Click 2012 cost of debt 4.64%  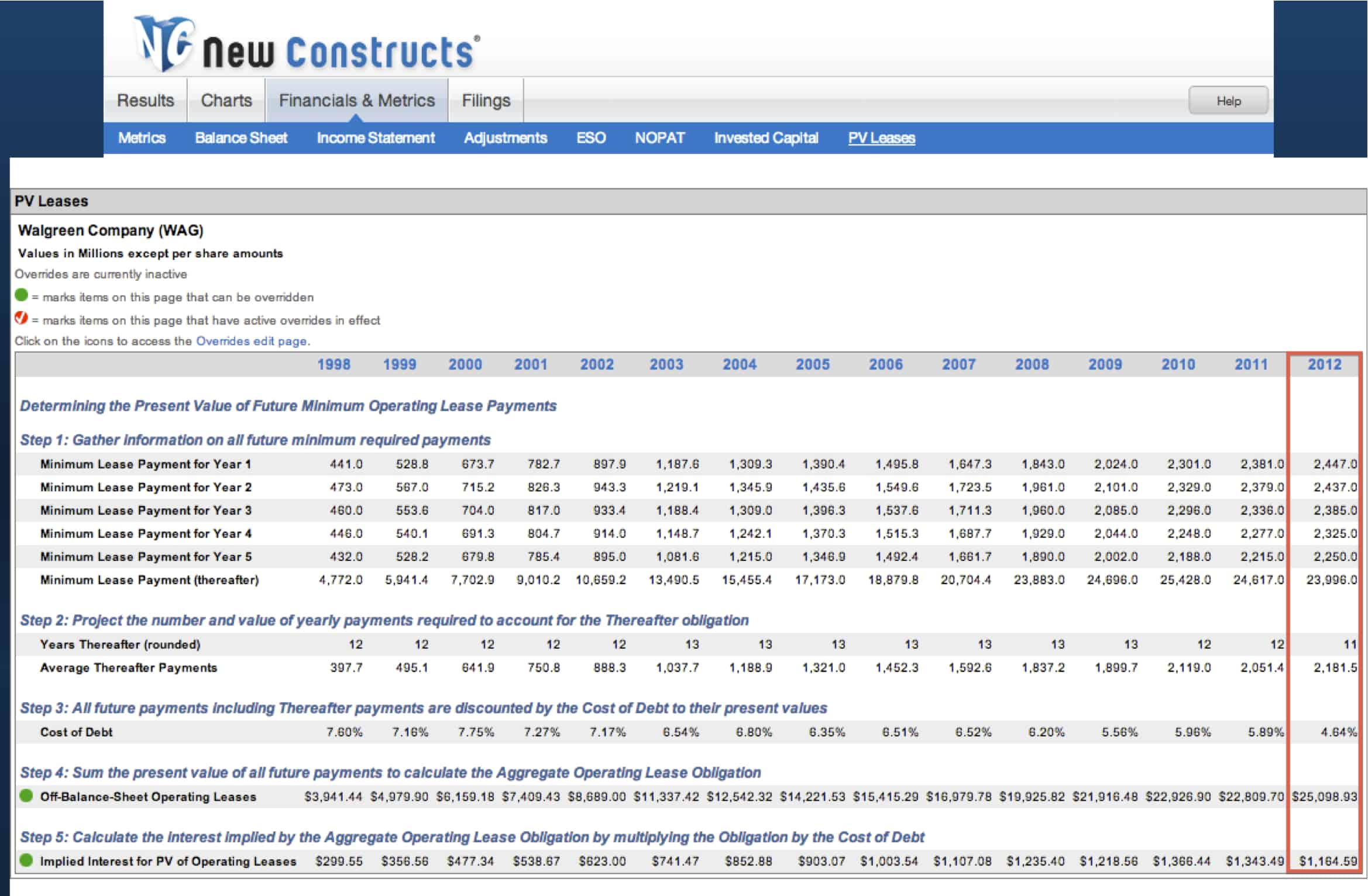[x=1338, y=732]
